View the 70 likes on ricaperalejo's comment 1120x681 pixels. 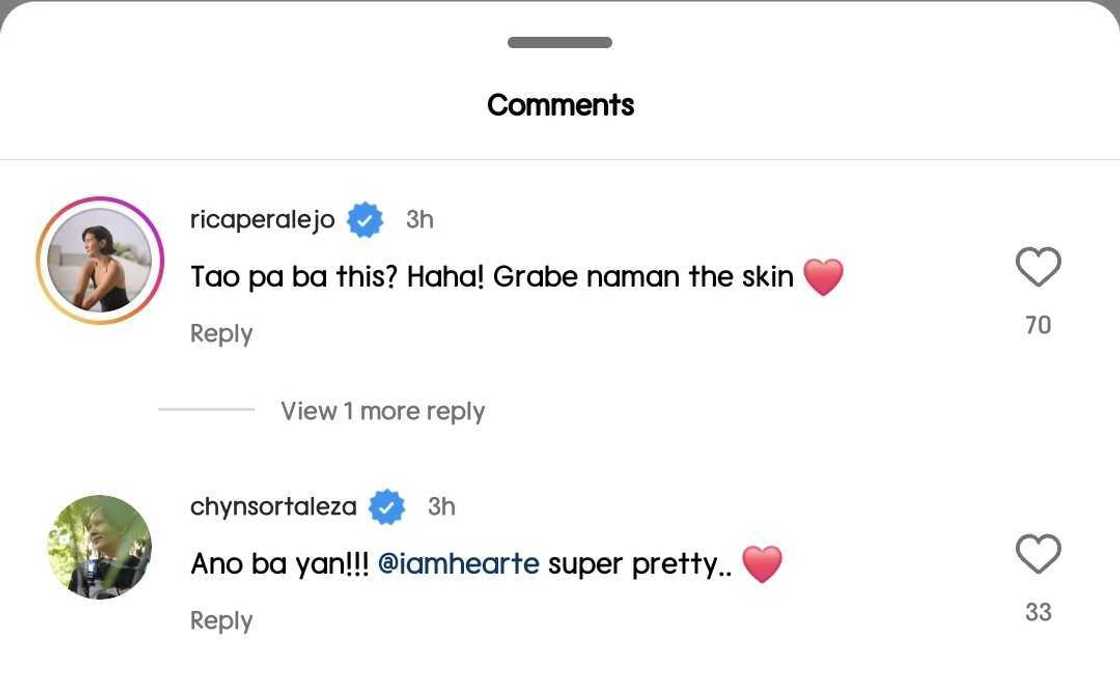1038,325
